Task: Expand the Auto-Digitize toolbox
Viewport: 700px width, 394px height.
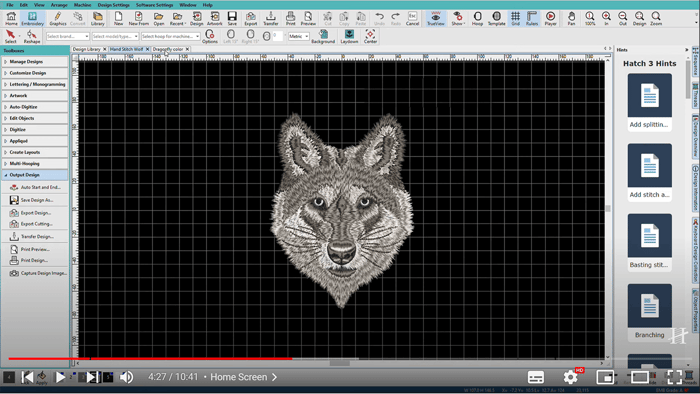Action: [x=35, y=107]
